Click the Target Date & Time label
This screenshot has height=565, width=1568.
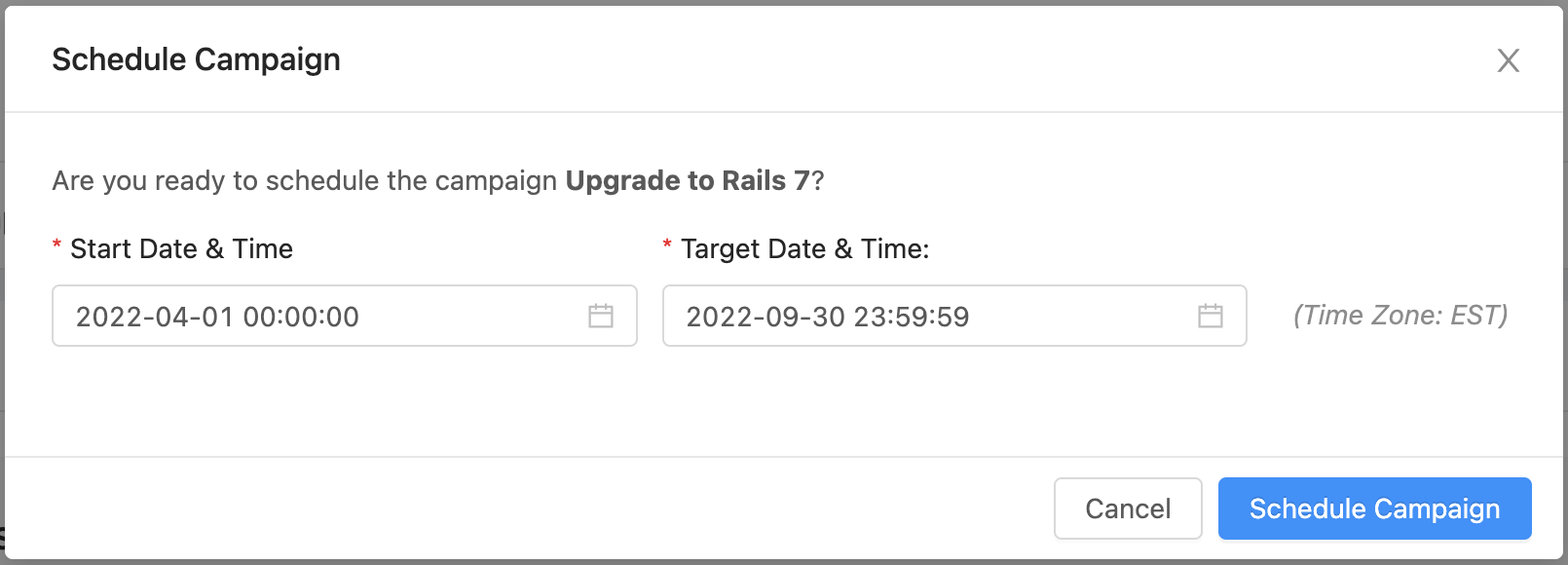[x=804, y=248]
